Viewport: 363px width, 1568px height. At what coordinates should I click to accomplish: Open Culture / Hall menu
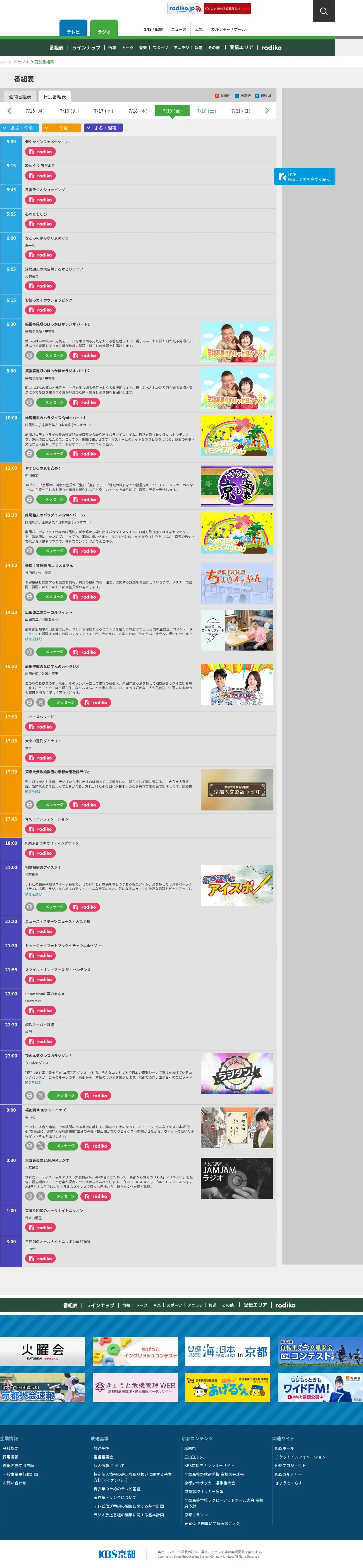pyautogui.click(x=228, y=29)
